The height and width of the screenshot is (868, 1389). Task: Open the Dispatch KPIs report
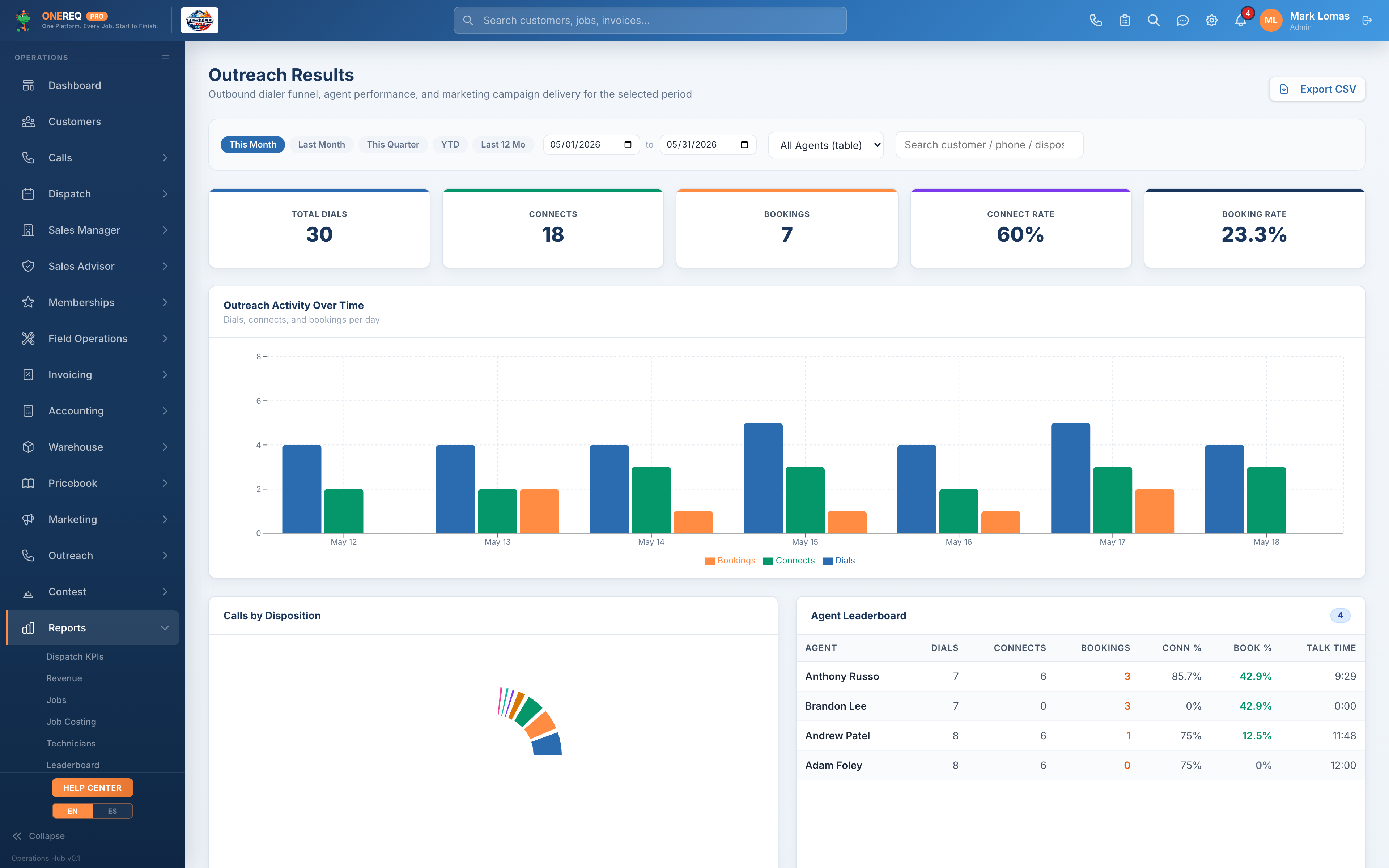(75, 657)
